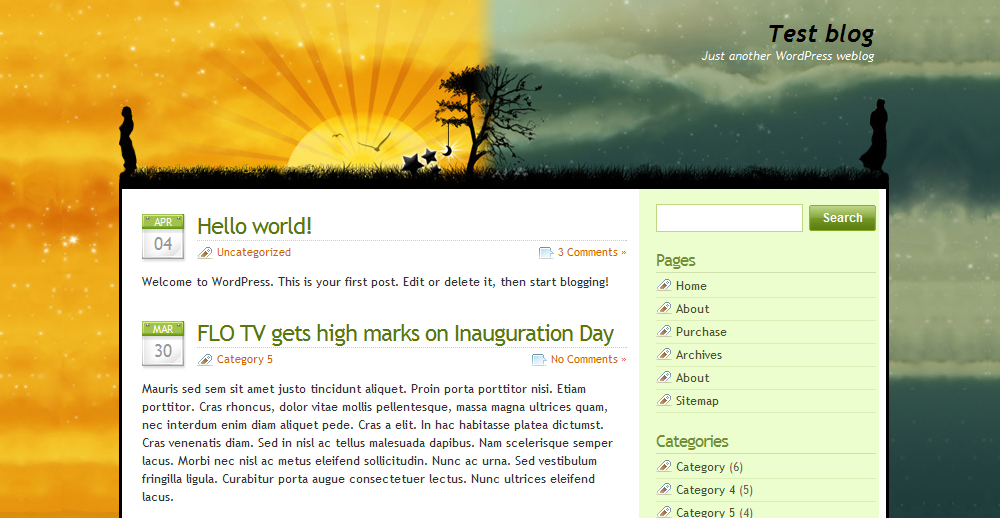Click tag icon beside Category 5 post meta
1000x518 pixels.
pos(205,360)
